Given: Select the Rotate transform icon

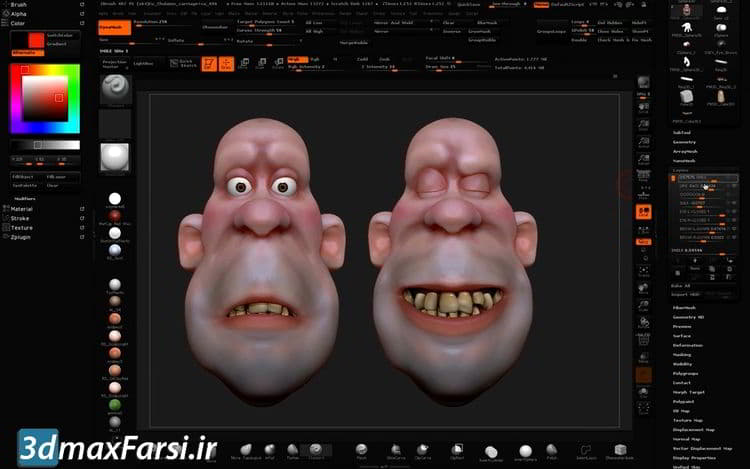Looking at the screenshot, I should click(x=278, y=64).
